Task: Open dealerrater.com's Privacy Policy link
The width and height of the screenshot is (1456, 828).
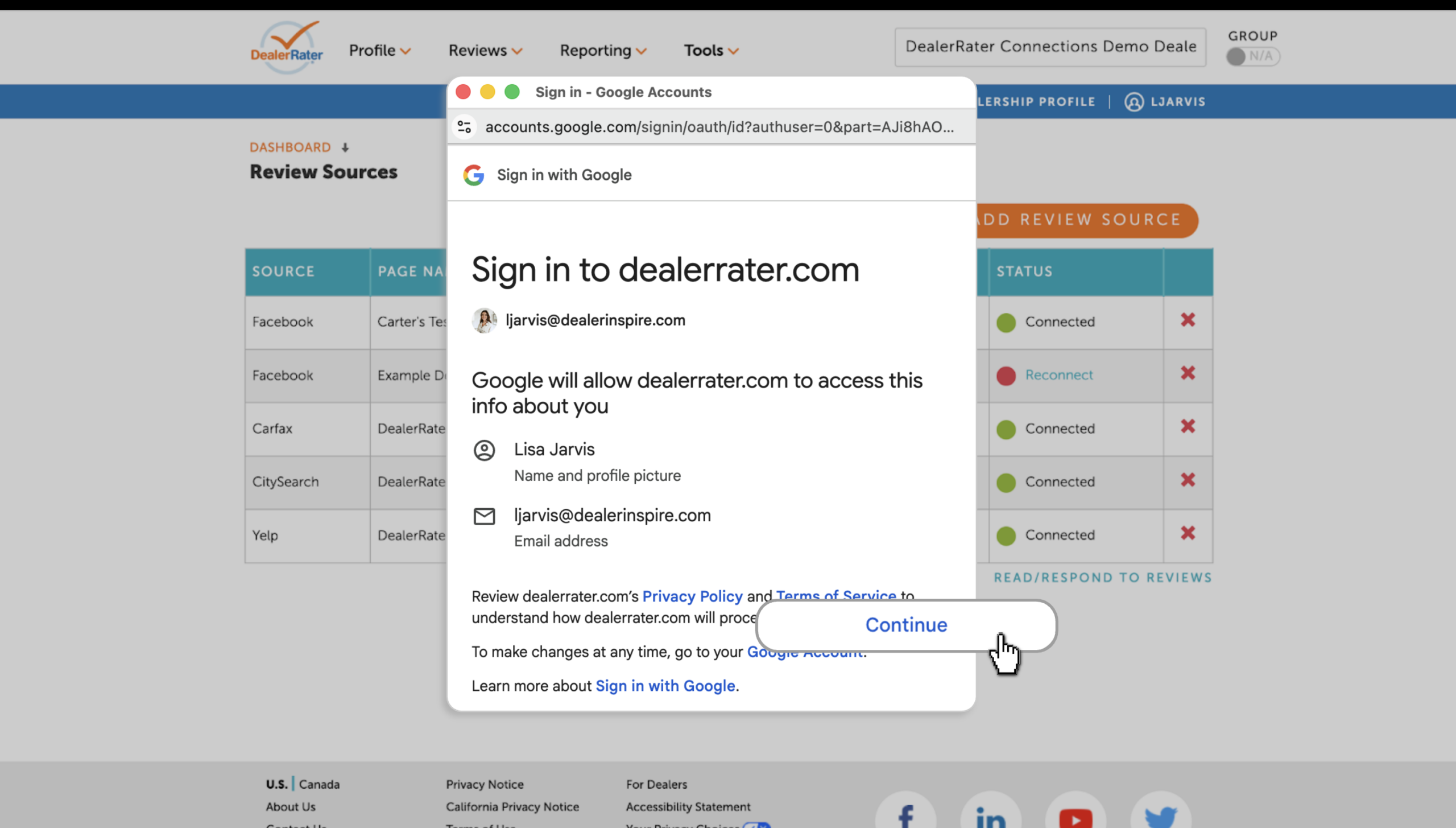Action: pyautogui.click(x=692, y=596)
